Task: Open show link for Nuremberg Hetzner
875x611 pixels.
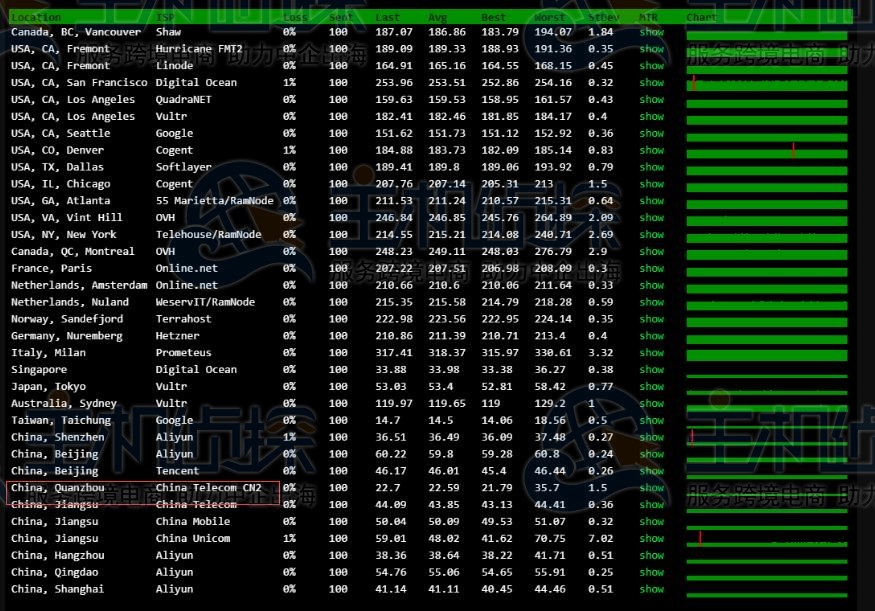Action: pos(651,335)
